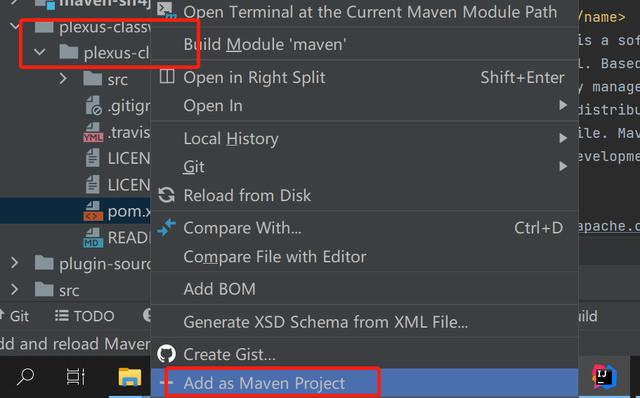
Task: Click the Task View taskbar icon
Action: click(x=76, y=377)
